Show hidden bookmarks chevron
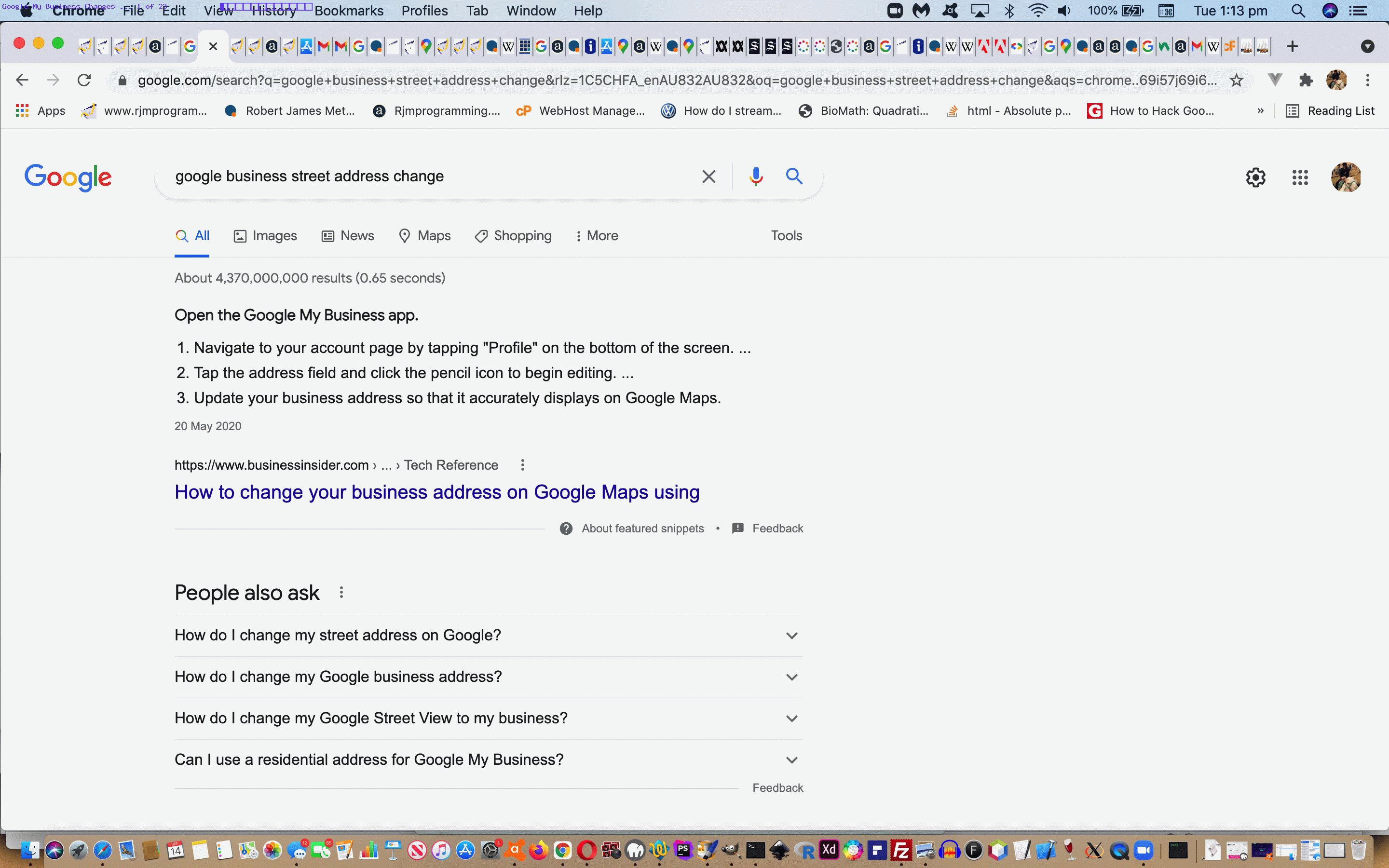The height and width of the screenshot is (868, 1389). coord(1260,111)
